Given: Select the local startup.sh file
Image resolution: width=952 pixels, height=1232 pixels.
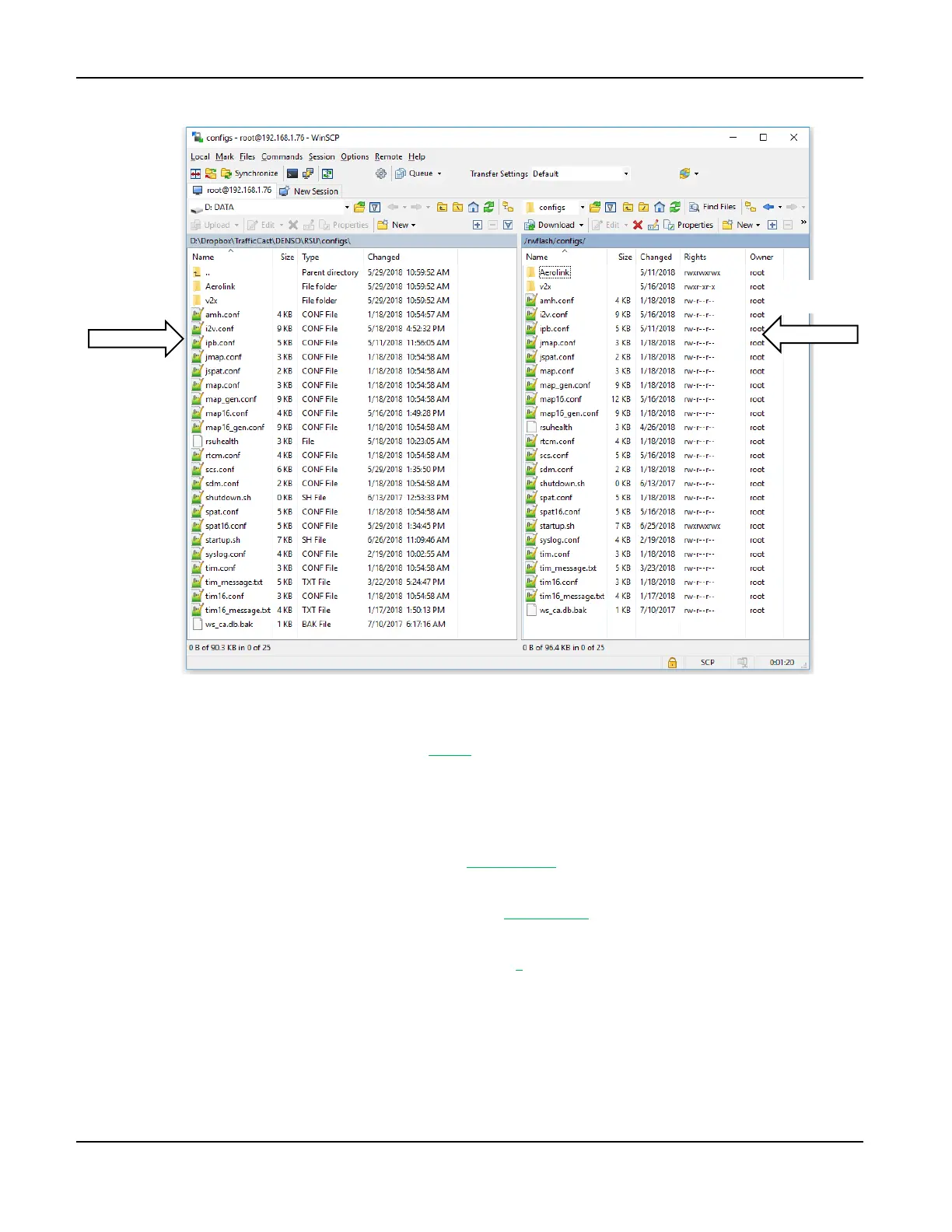Looking at the screenshot, I should point(222,540).
